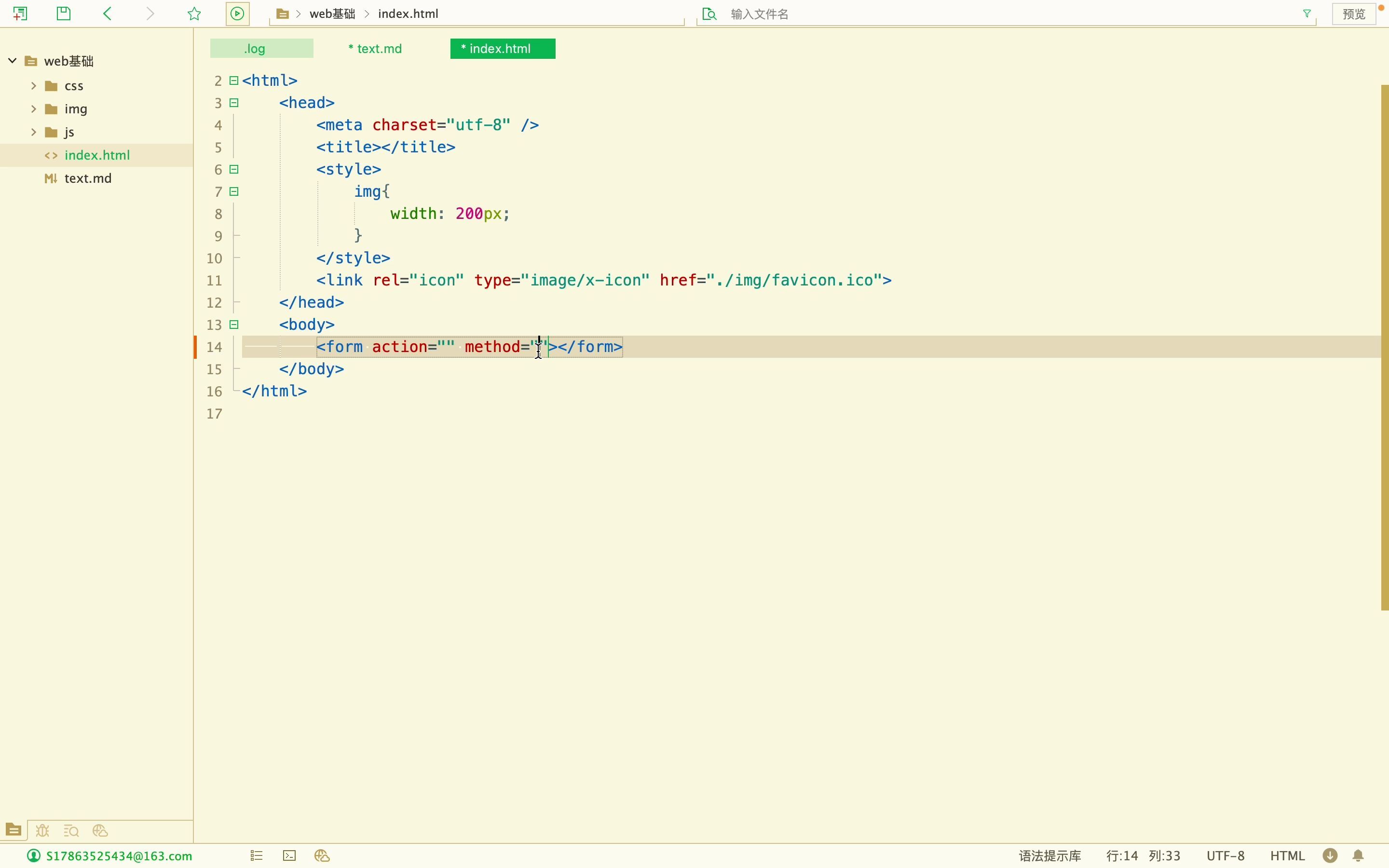Click the run play icon
Image resolution: width=1389 pixels, height=868 pixels.
tap(238, 13)
